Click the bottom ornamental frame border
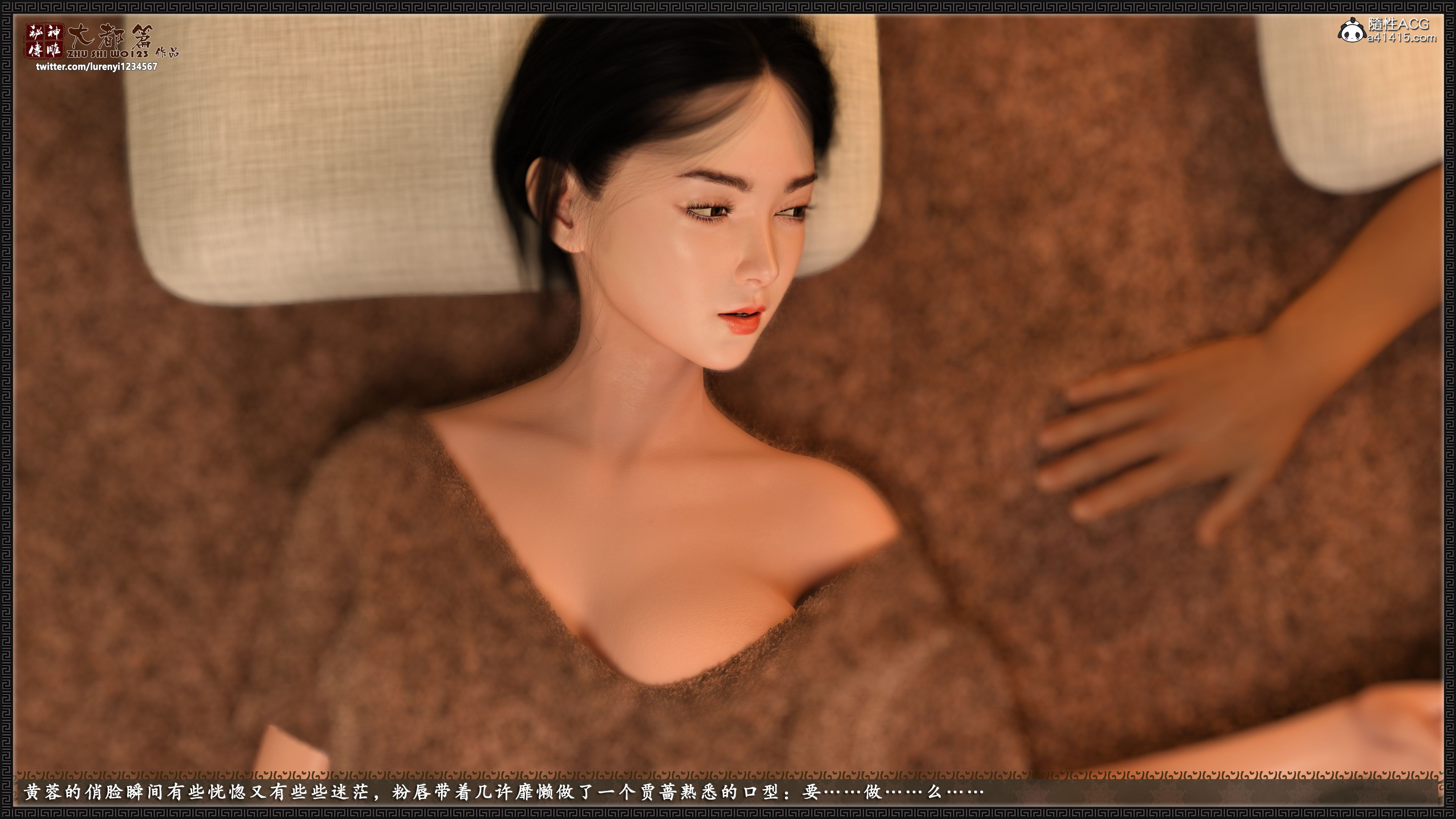The height and width of the screenshot is (819, 1456). click(x=728, y=813)
